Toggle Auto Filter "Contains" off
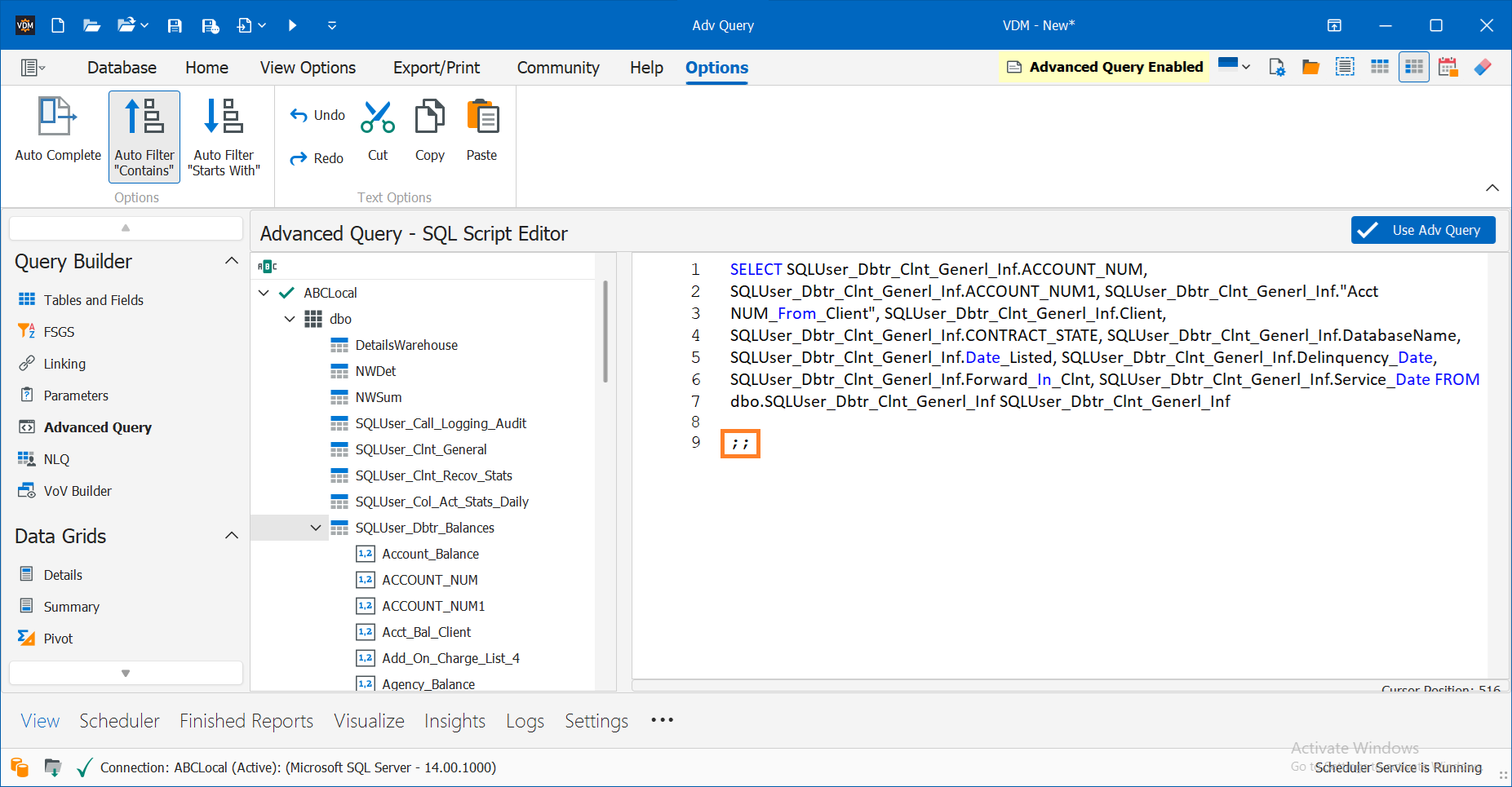The image size is (1512, 787). click(144, 136)
